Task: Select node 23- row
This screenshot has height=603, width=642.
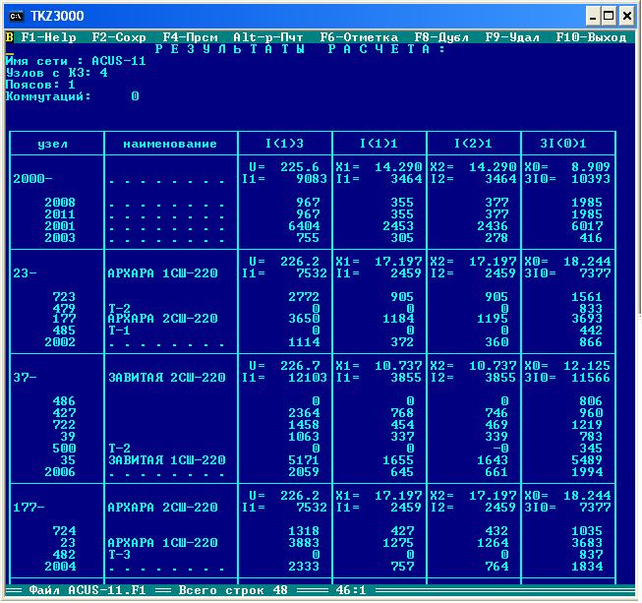Action: [x=25, y=273]
